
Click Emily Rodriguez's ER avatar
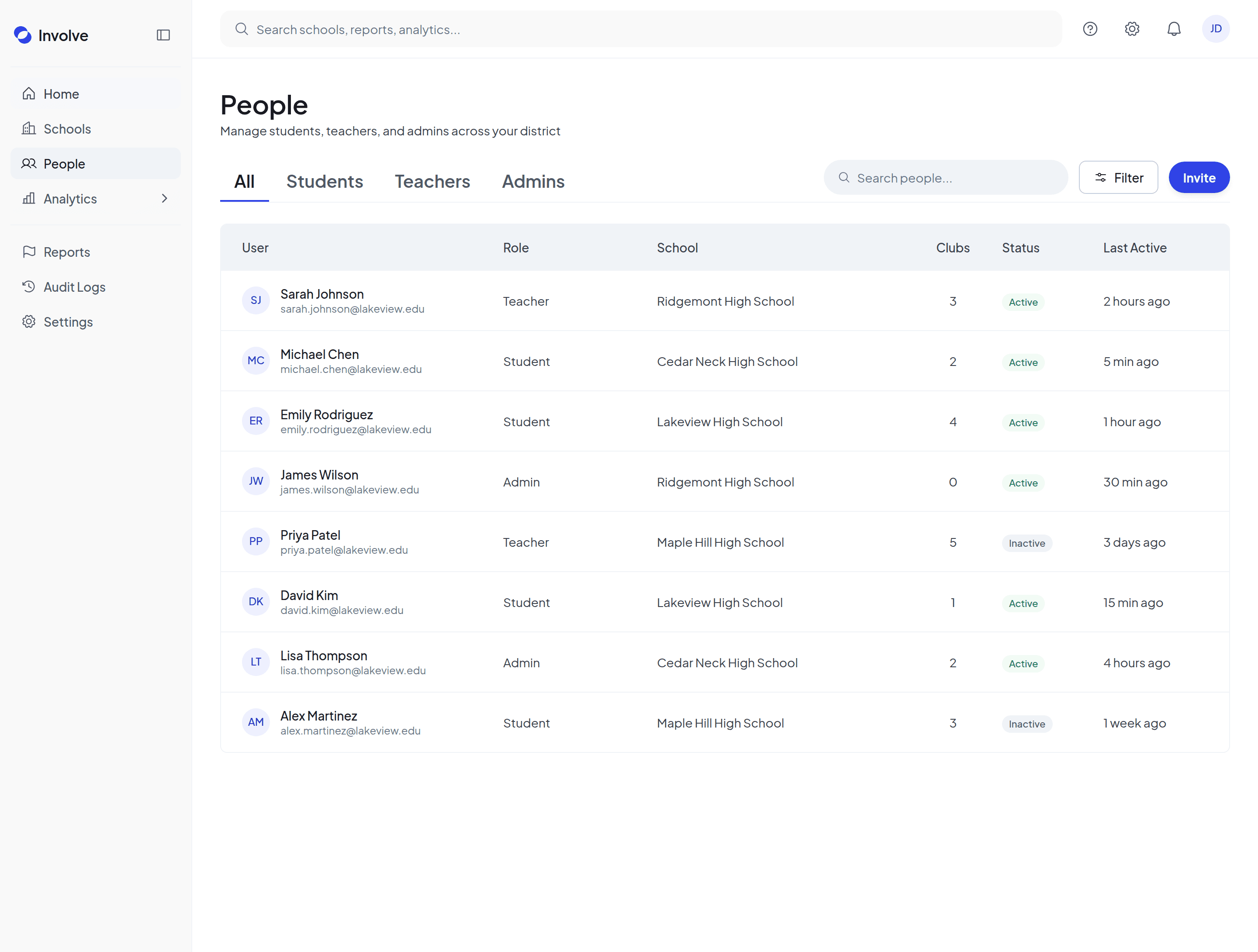pos(256,421)
